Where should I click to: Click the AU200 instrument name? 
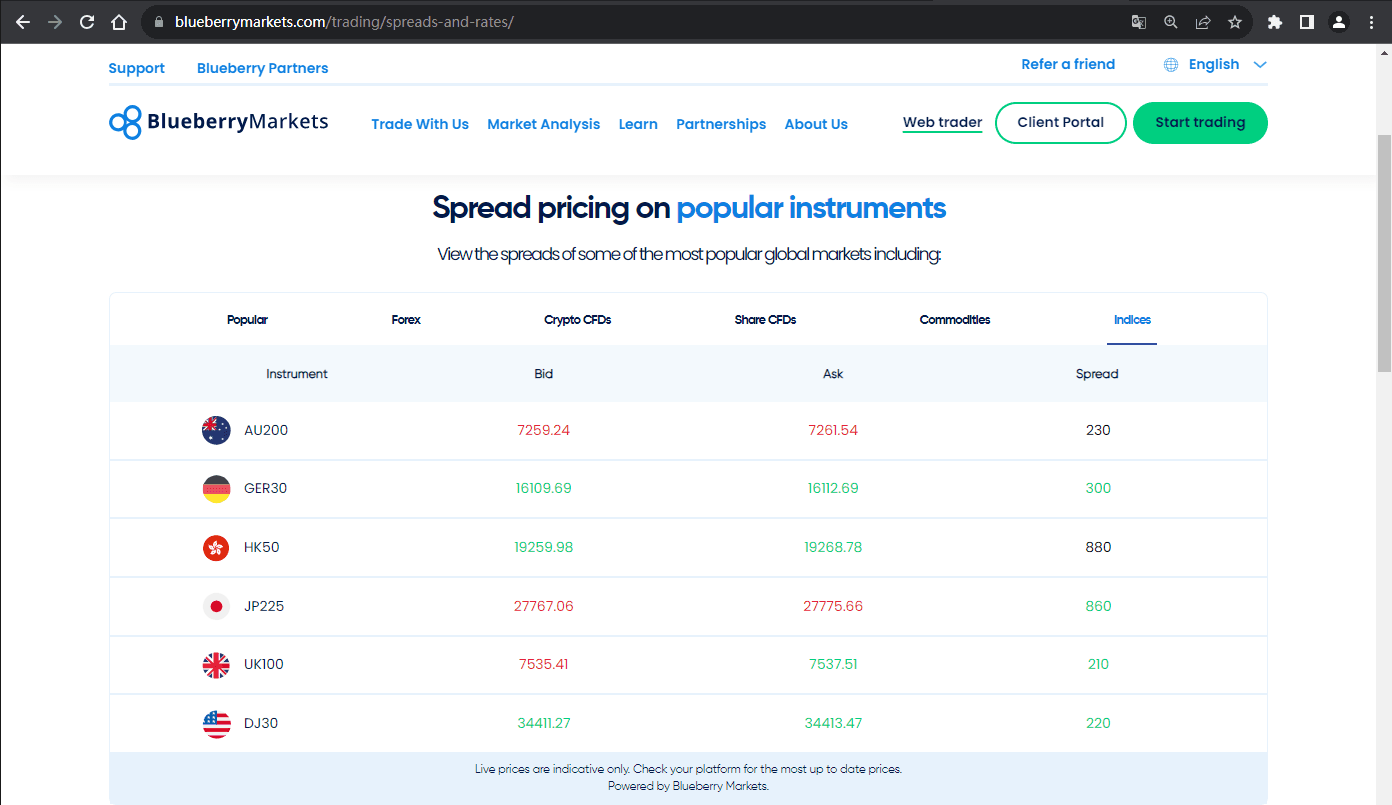pos(266,430)
